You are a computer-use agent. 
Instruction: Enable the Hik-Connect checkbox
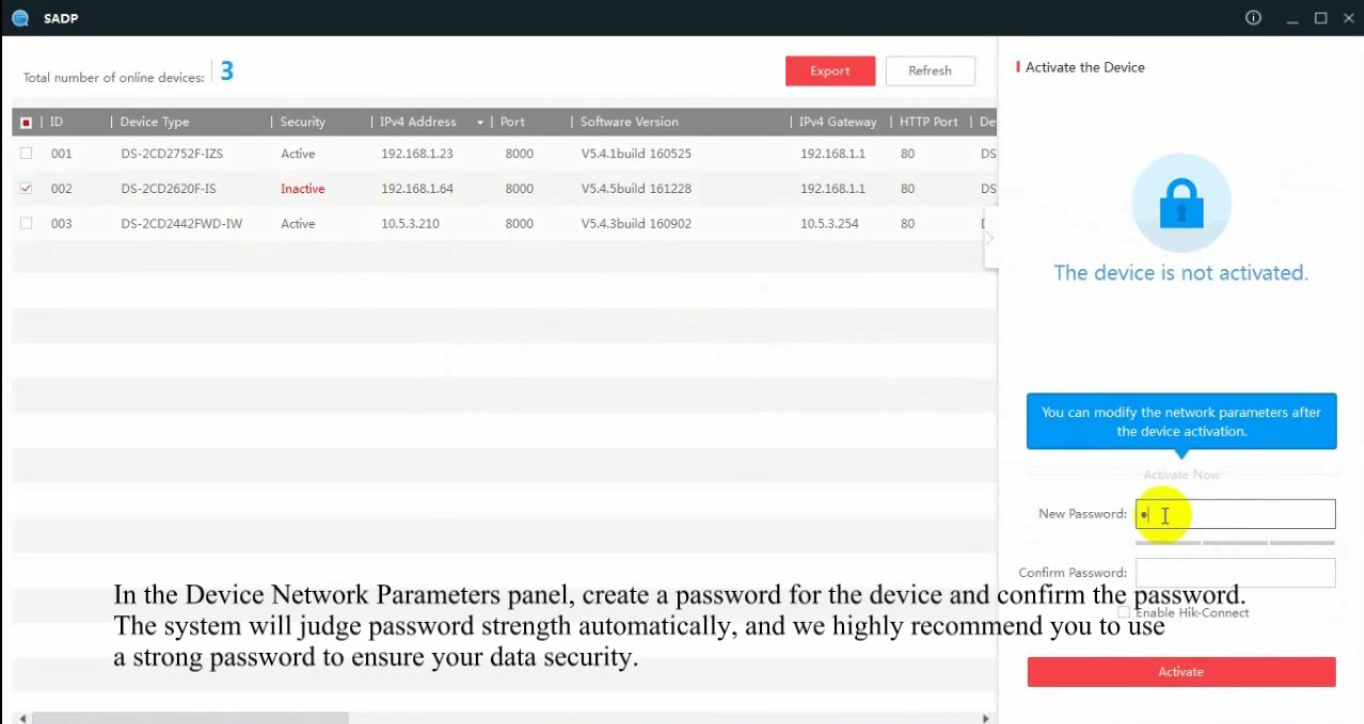[x=1123, y=612]
